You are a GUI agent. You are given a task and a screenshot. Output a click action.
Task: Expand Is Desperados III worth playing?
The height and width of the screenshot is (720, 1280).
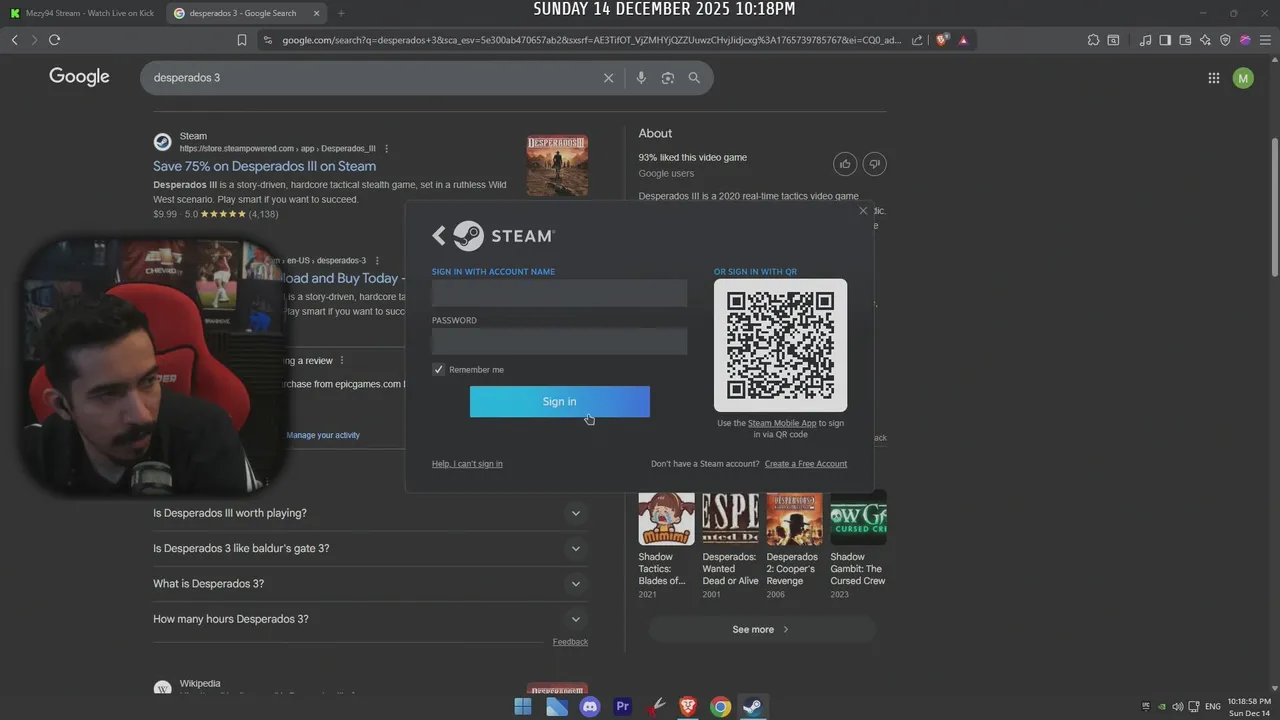368,513
